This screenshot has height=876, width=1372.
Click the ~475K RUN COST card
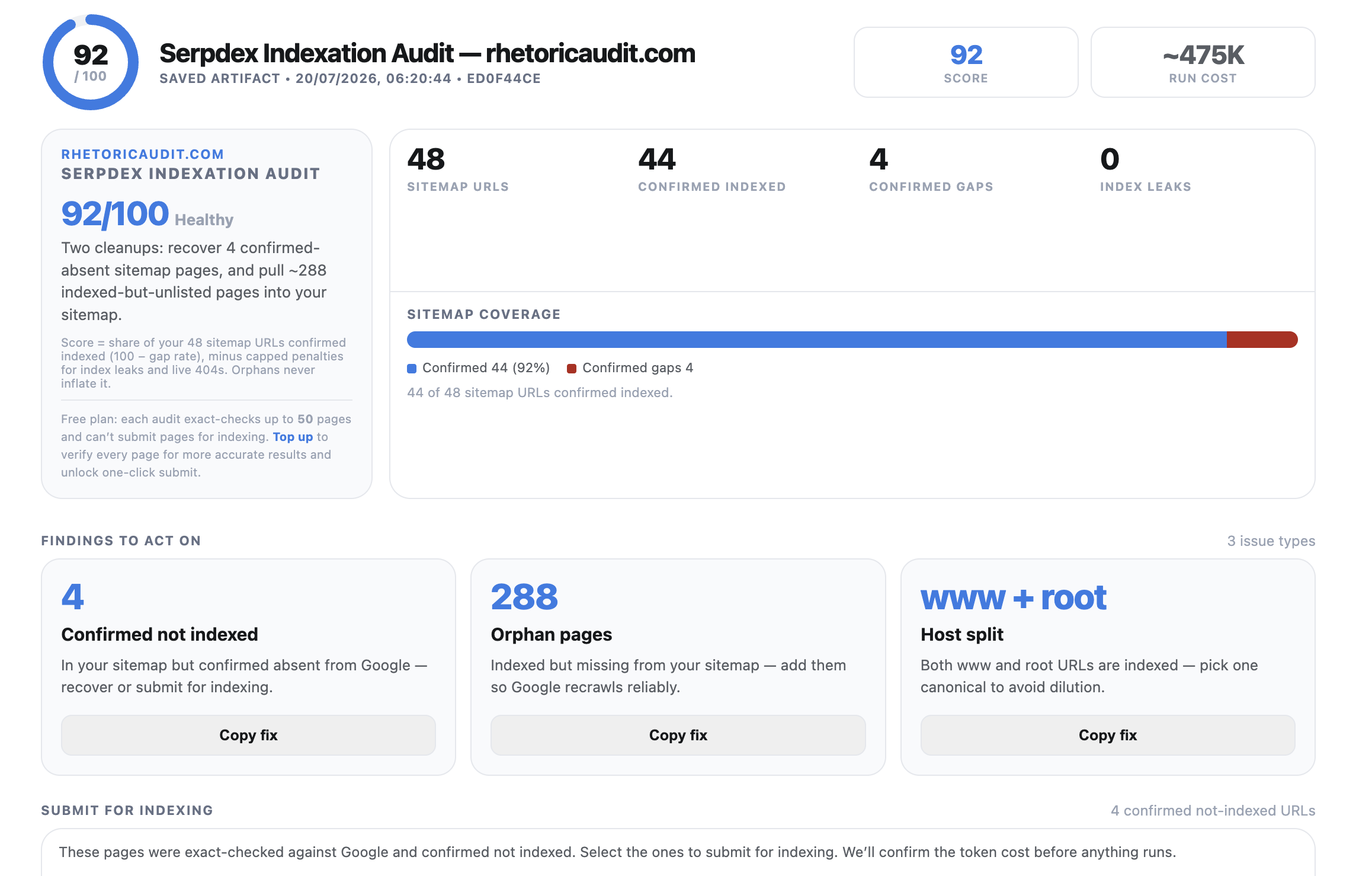click(1203, 62)
